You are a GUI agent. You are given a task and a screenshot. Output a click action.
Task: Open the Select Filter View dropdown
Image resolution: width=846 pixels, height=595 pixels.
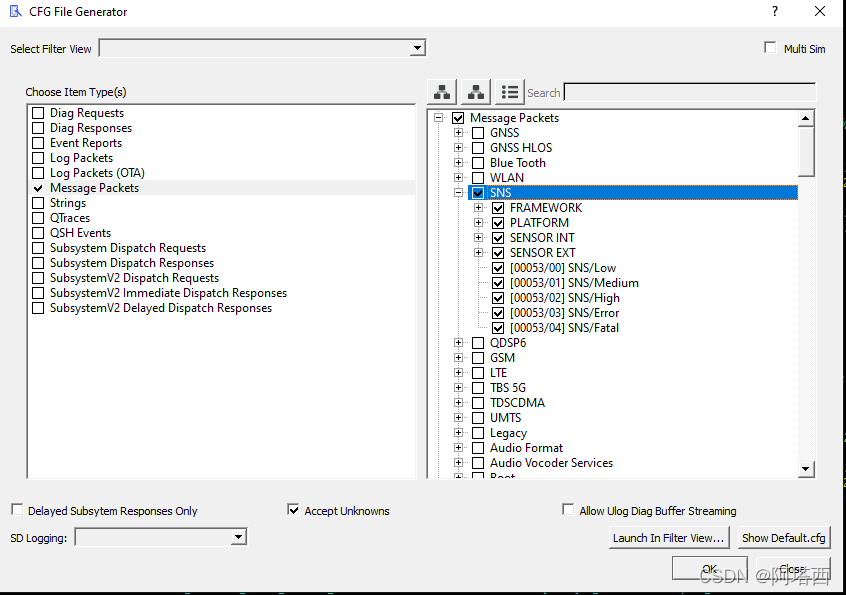coord(417,48)
